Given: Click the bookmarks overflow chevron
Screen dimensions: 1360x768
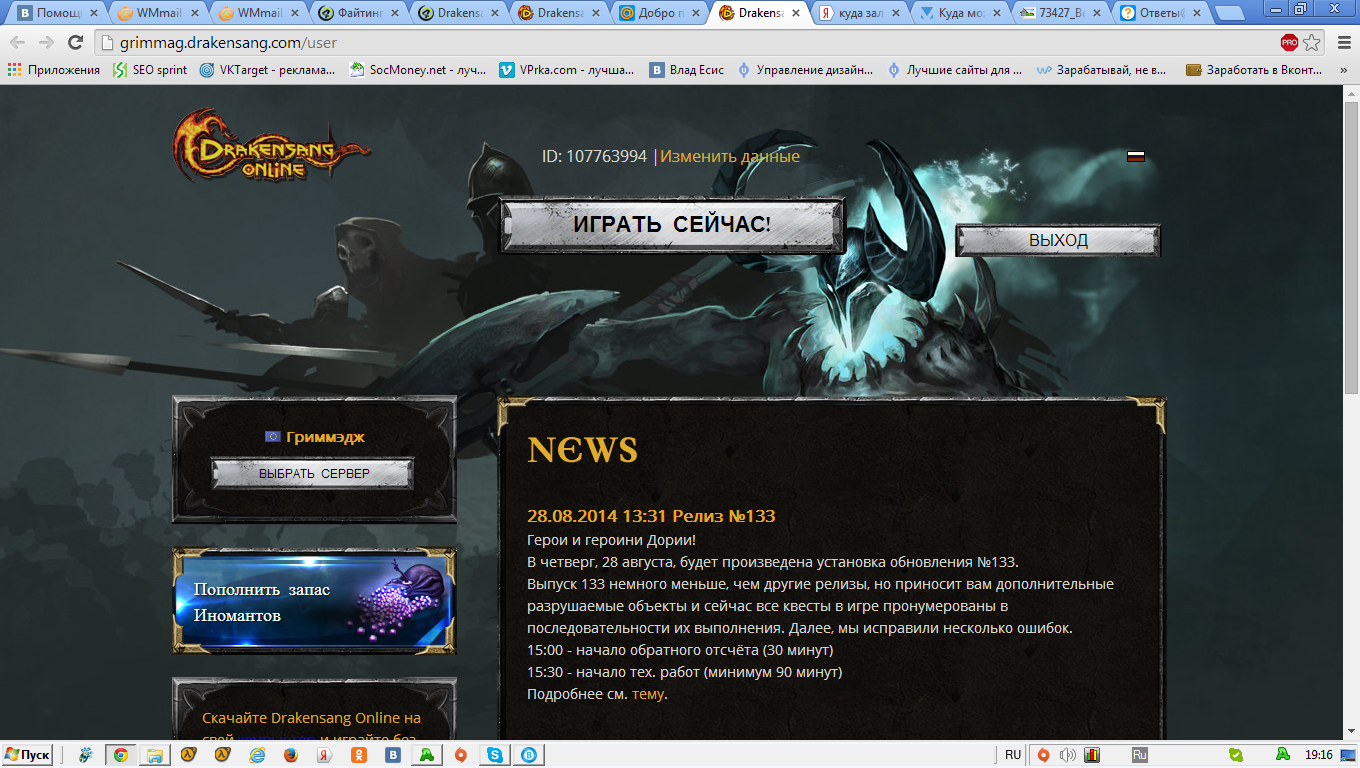Looking at the screenshot, I should 1343,70.
